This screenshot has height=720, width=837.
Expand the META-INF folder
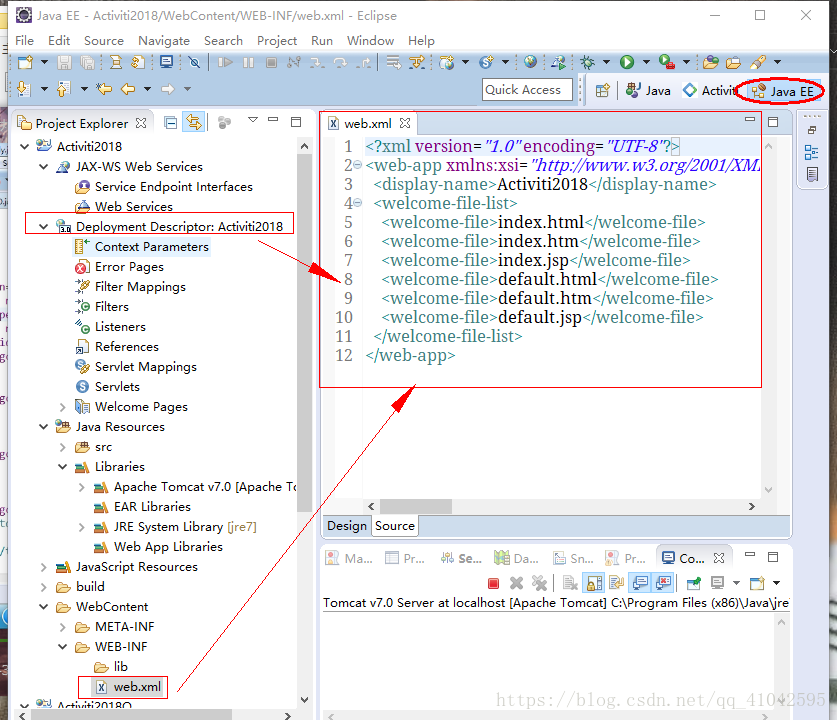click(x=62, y=627)
